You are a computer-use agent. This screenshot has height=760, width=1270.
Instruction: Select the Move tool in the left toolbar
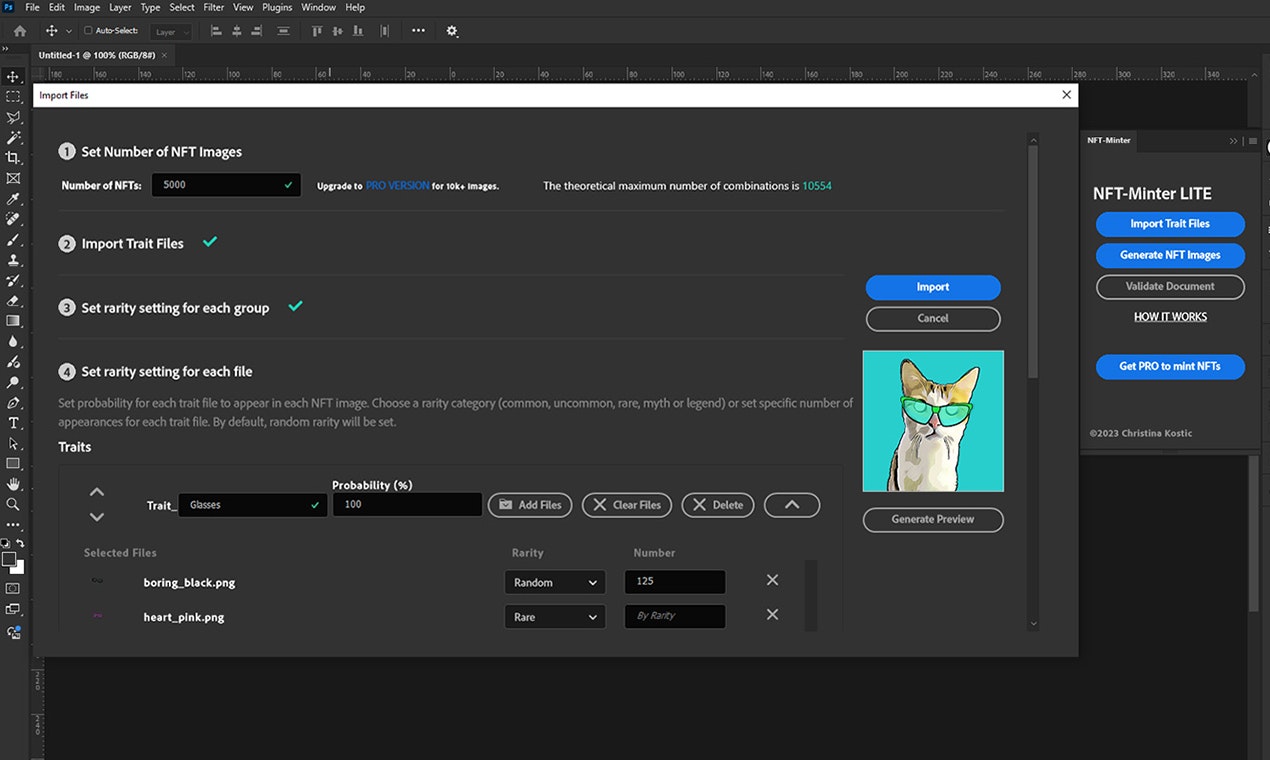pyautogui.click(x=13, y=76)
